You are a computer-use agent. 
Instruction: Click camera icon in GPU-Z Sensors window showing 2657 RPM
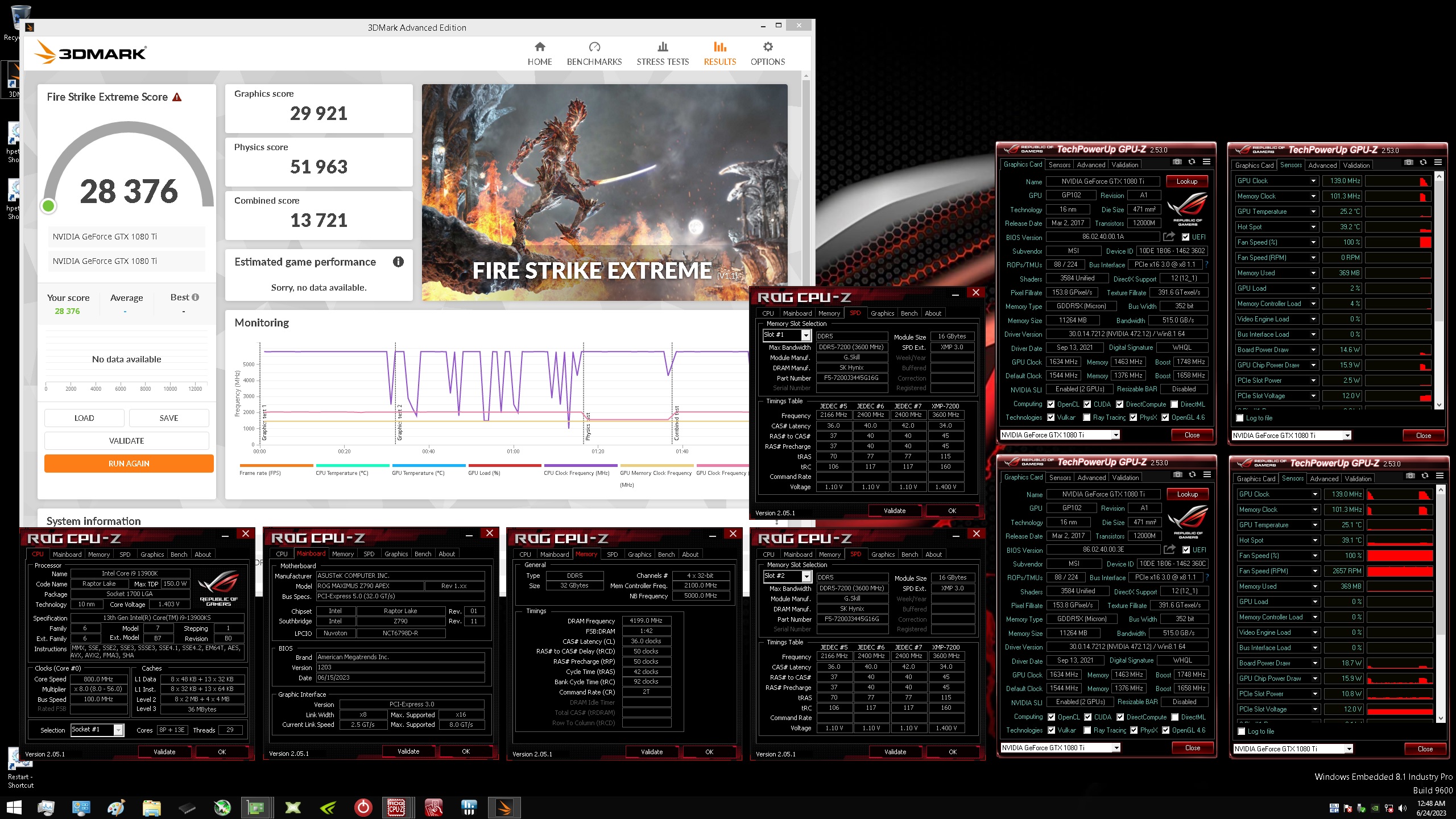point(1410,475)
